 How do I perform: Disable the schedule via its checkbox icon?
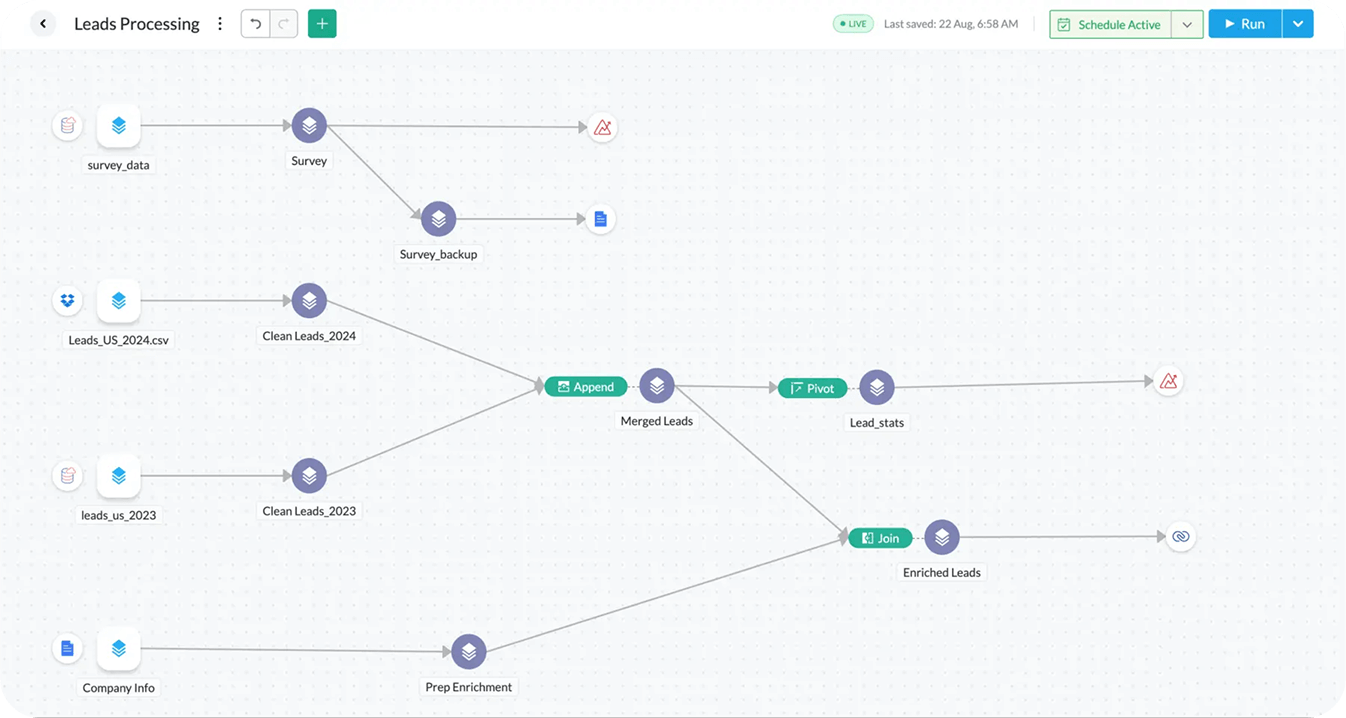1062,23
